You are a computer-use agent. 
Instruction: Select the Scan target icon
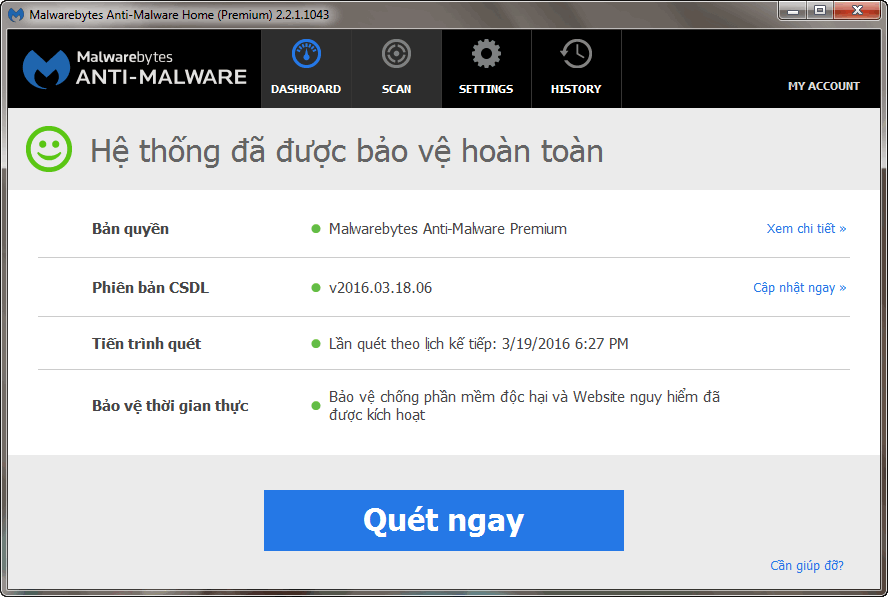click(396, 54)
